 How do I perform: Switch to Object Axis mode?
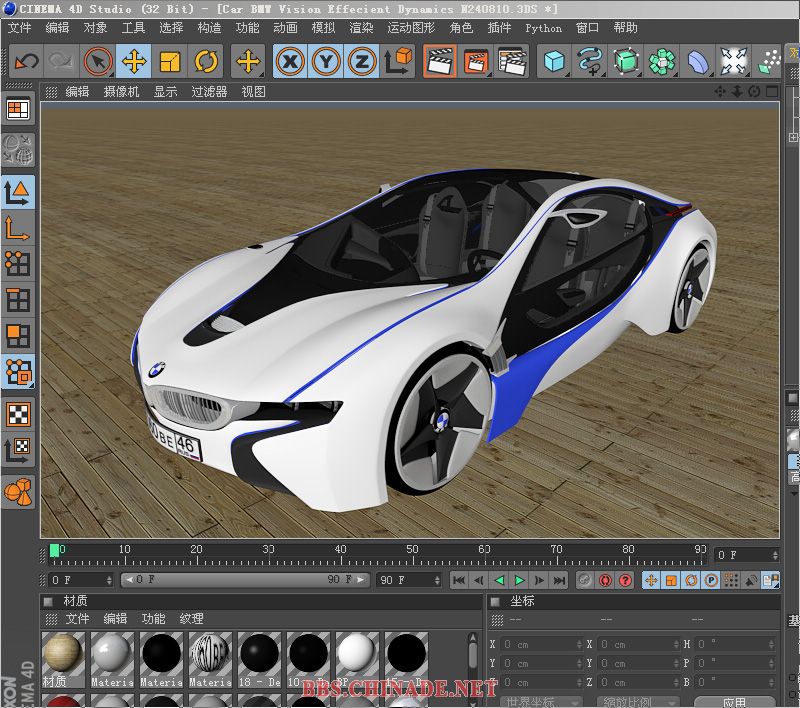[x=18, y=229]
